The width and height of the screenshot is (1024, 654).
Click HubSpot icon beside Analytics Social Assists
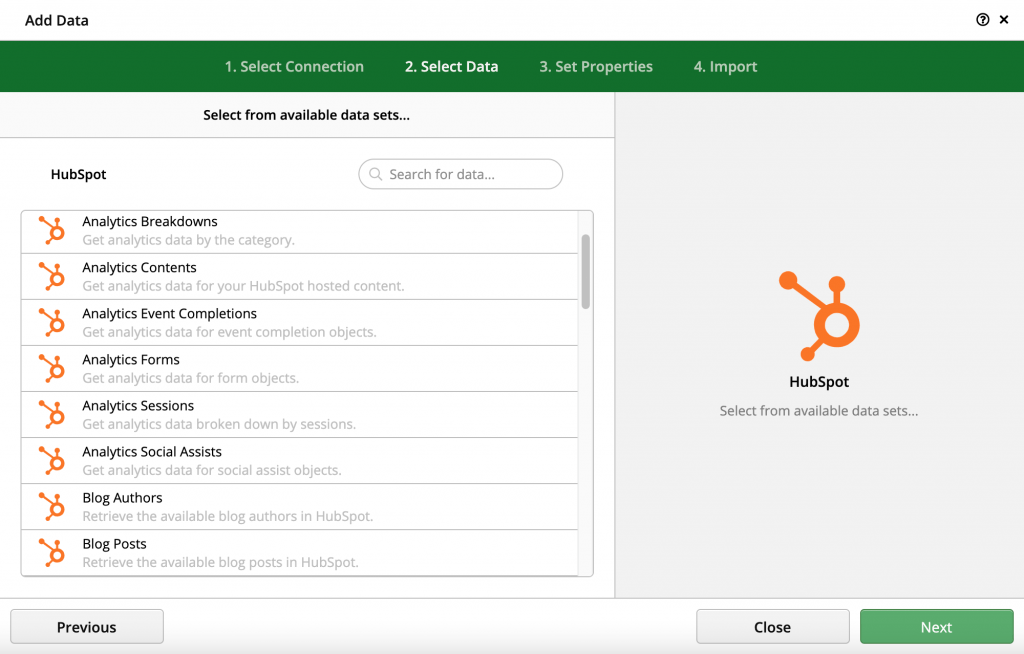(x=52, y=461)
